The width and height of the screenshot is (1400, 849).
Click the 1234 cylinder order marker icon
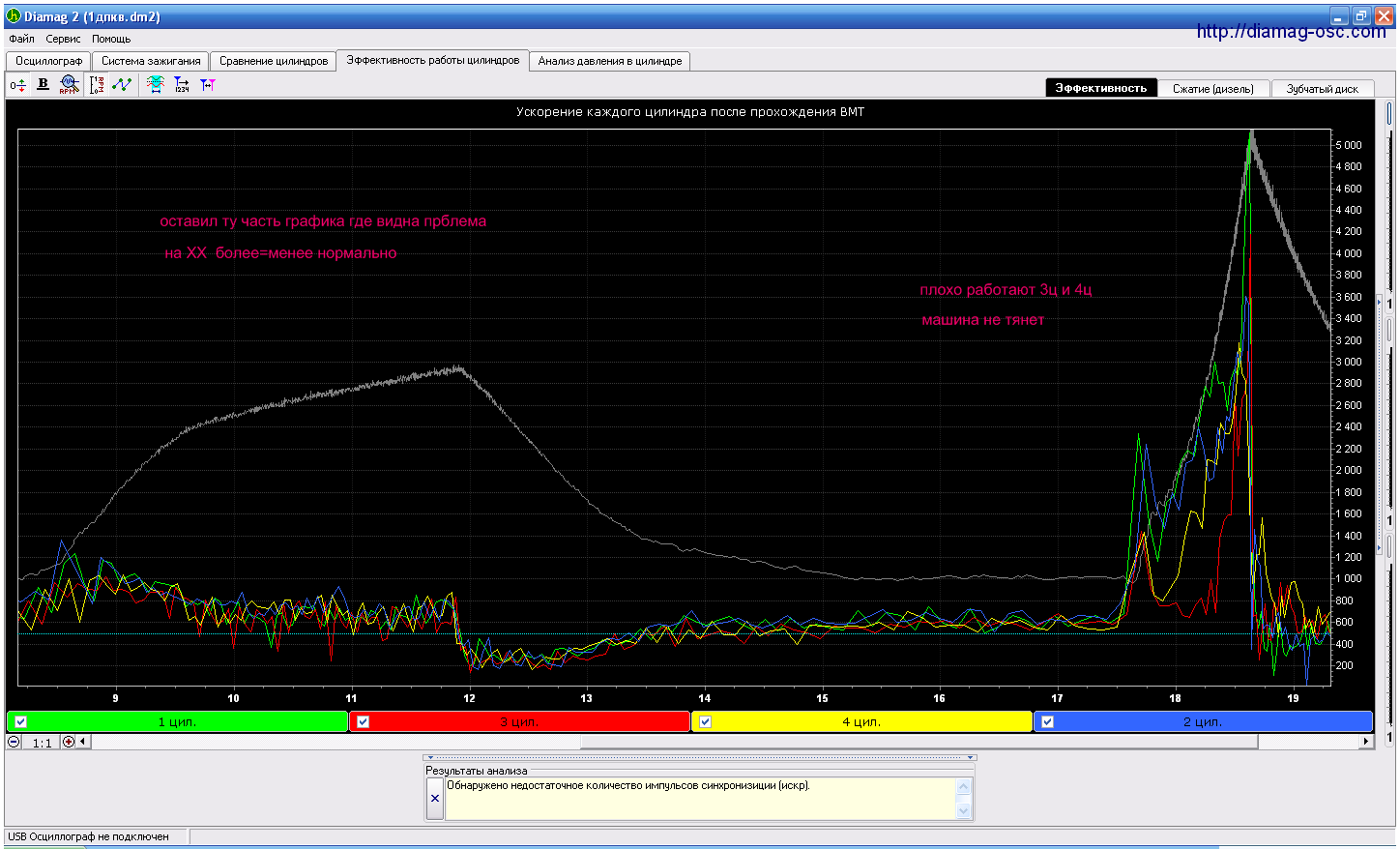[x=182, y=85]
